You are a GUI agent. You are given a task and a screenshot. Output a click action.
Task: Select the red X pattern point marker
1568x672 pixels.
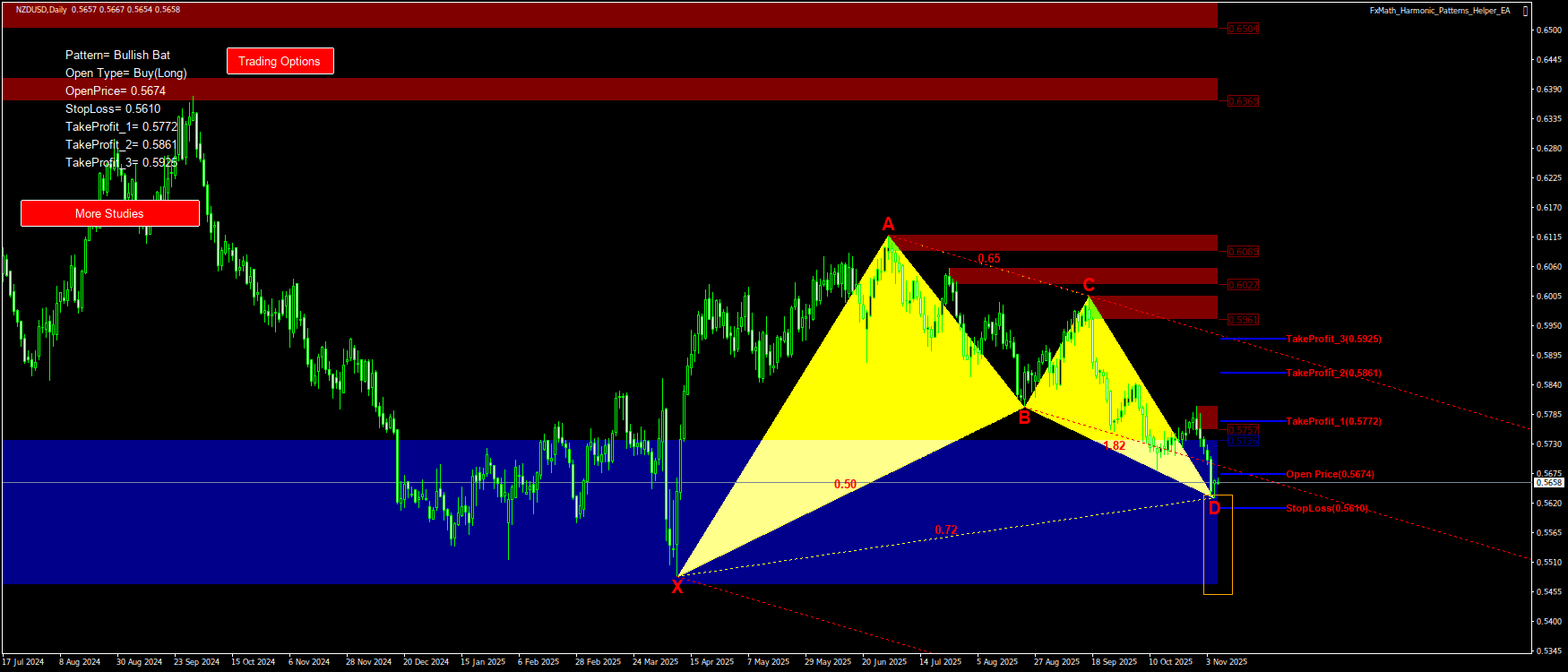677,587
